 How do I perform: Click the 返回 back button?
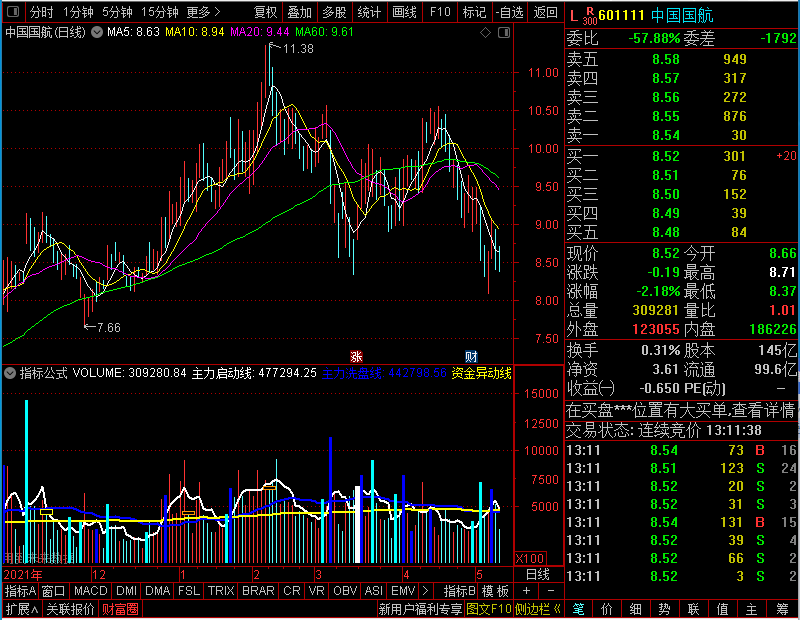[x=545, y=12]
